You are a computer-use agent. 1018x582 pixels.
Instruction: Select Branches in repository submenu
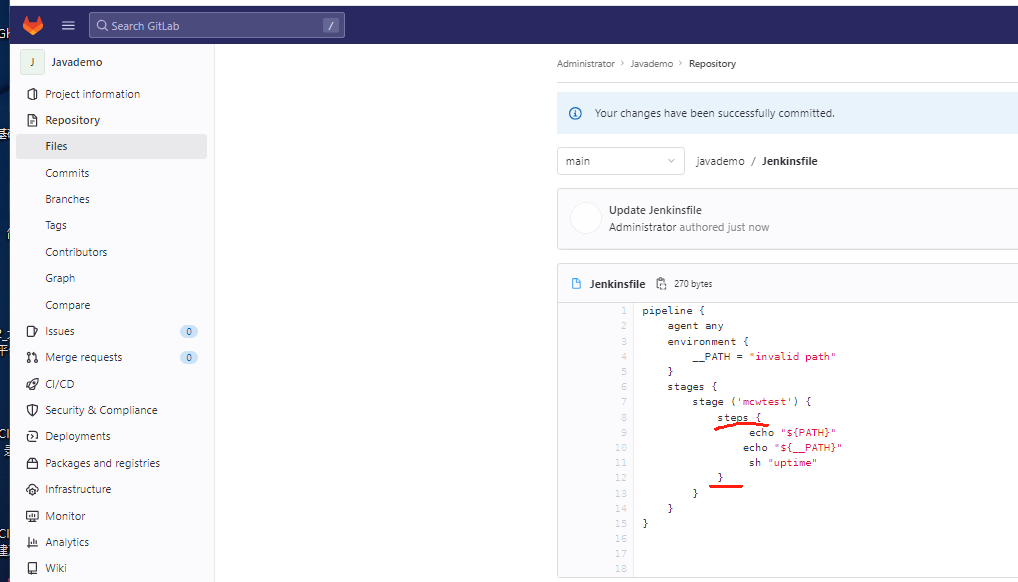click(68, 199)
